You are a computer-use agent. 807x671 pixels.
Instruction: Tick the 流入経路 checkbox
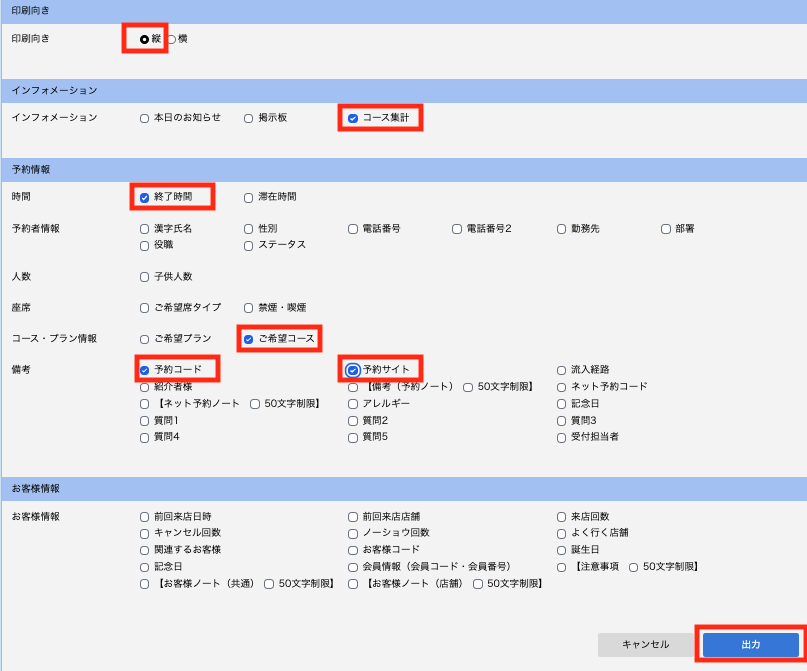tap(561, 370)
